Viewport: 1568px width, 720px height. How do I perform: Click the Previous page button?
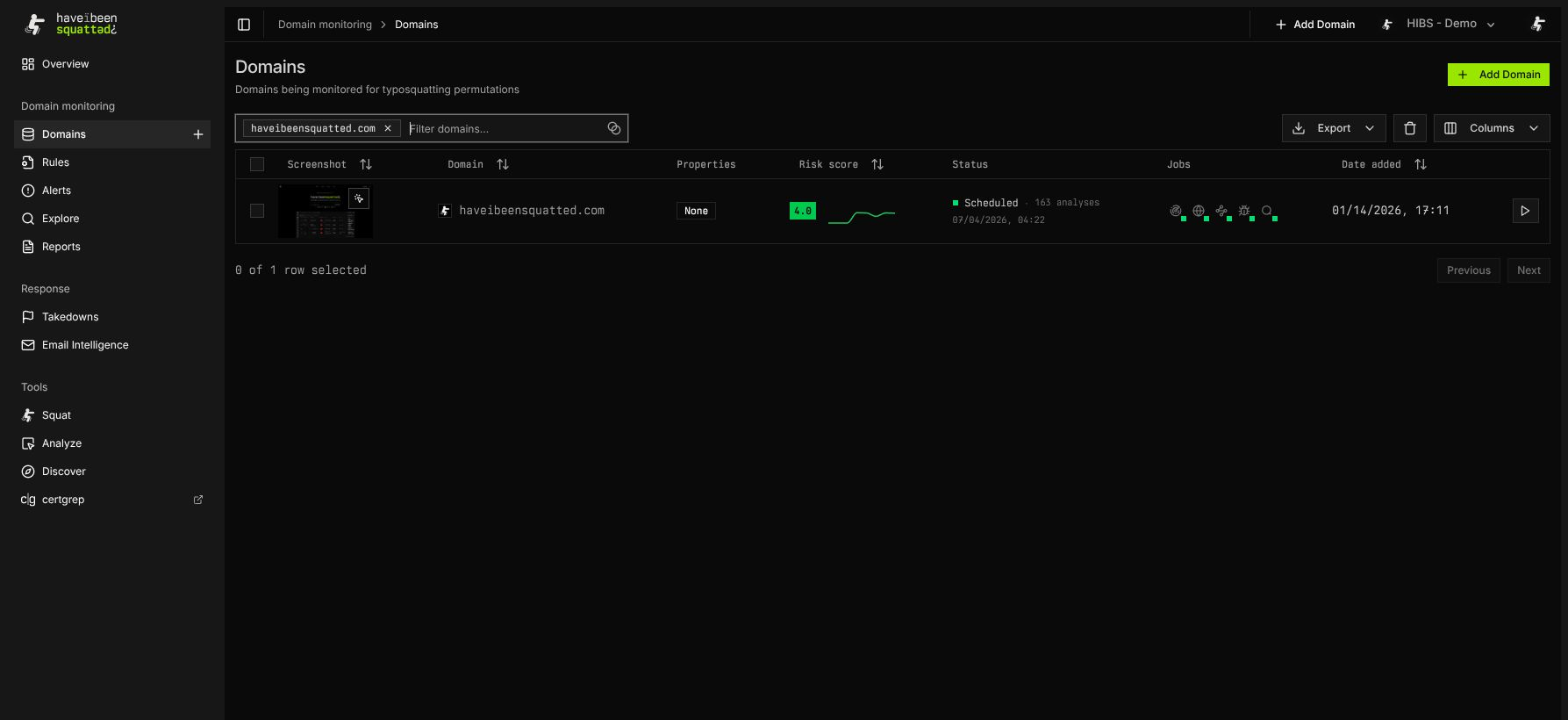[x=1468, y=270]
